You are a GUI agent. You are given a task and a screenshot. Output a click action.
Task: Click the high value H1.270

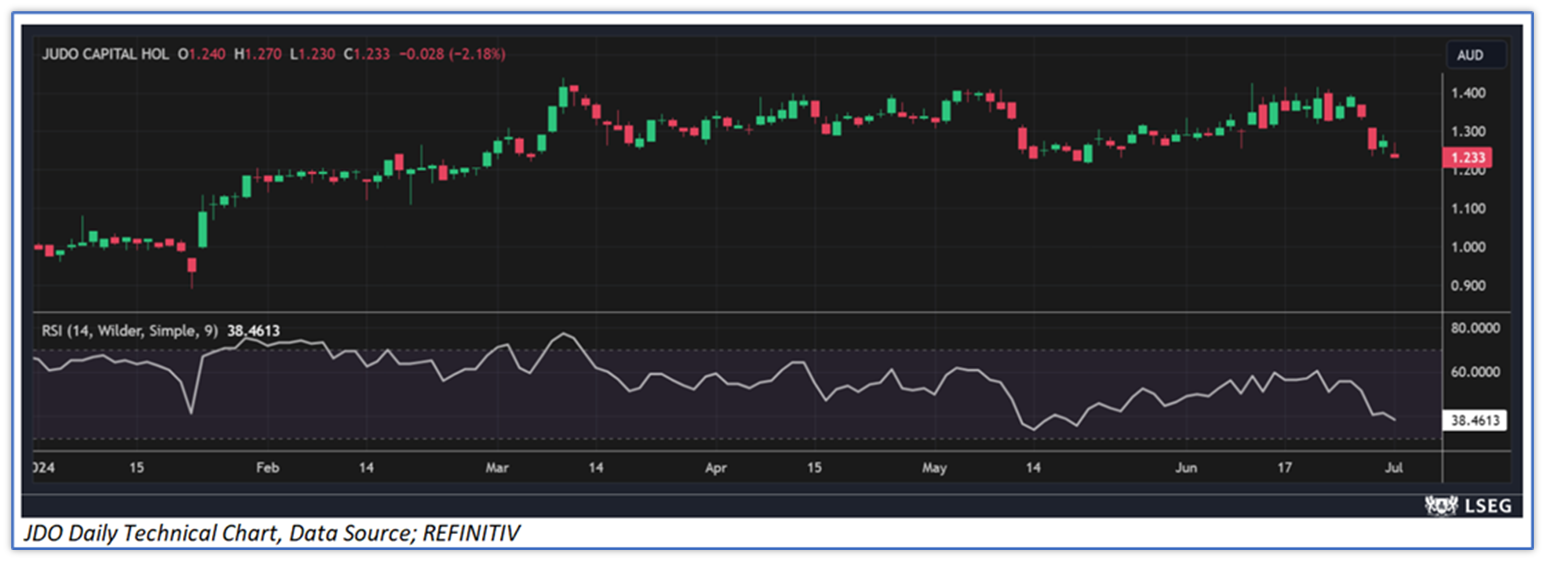coord(258,54)
